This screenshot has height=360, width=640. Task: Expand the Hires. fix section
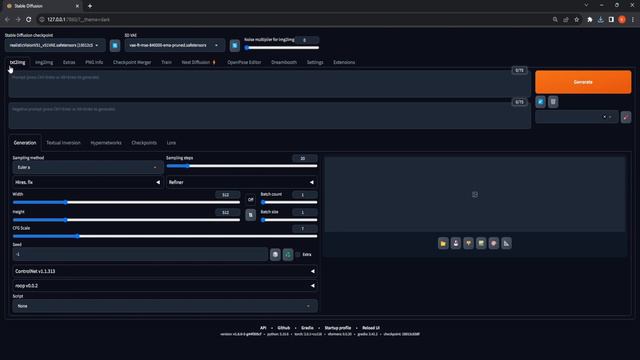[87, 182]
